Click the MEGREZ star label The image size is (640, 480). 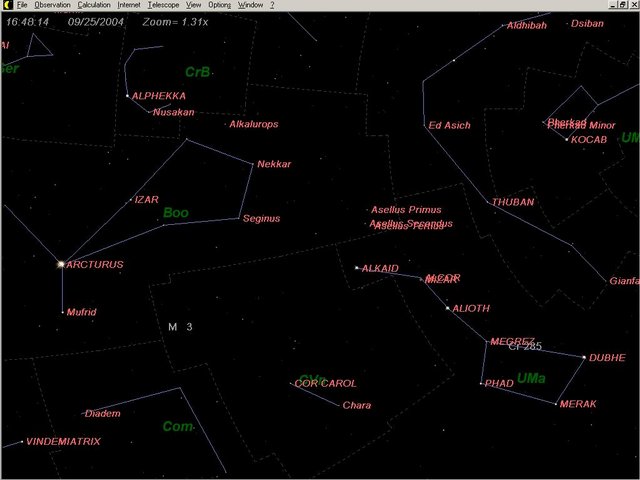click(x=512, y=341)
